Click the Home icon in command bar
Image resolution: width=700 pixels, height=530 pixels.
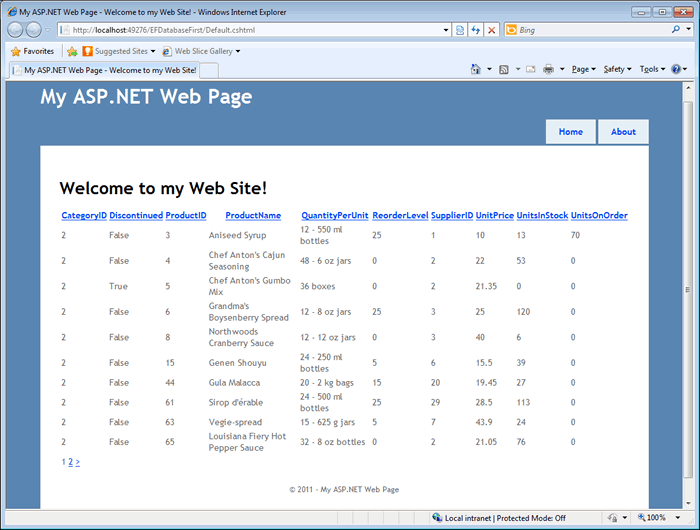click(475, 69)
